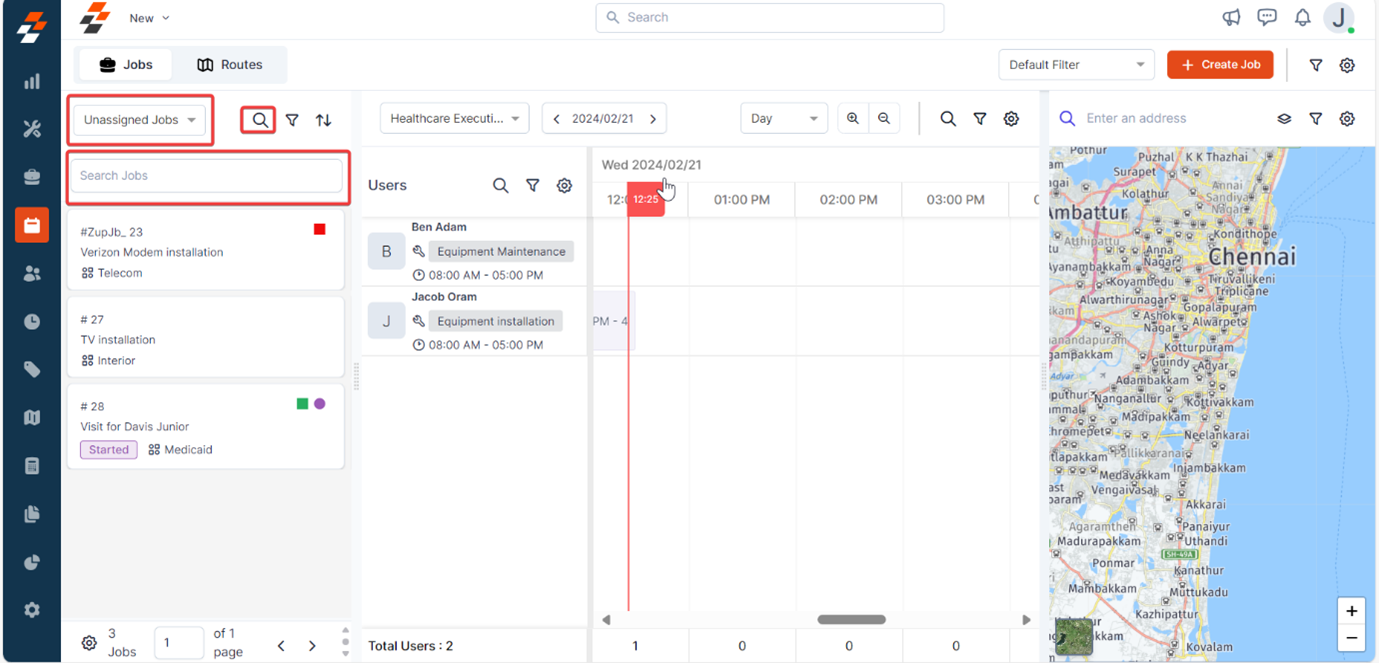This screenshot has height=663, width=1379.
Task: Open the users people sidebar icon
Action: (32, 273)
